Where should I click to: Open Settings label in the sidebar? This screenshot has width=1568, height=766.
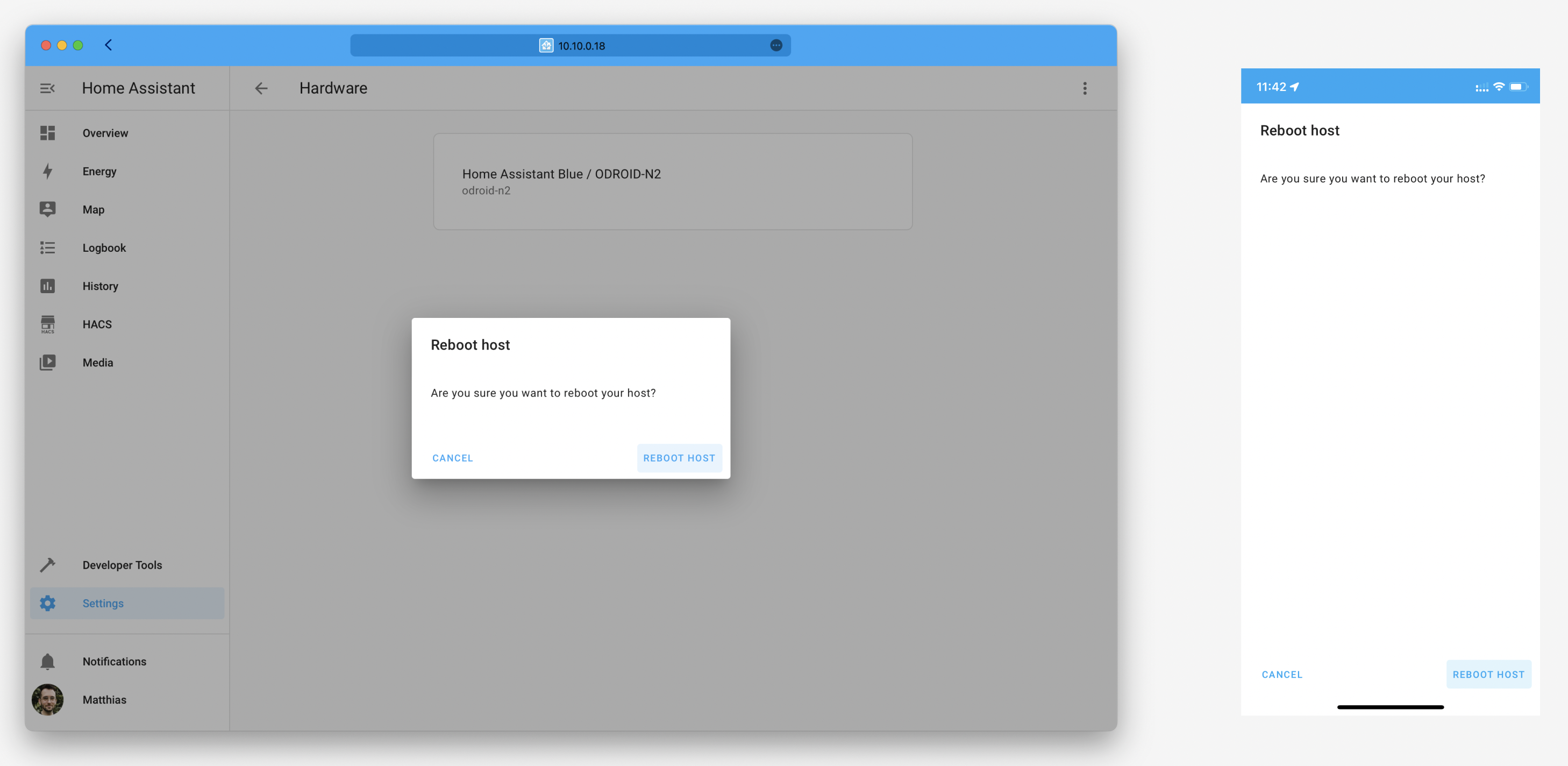[103, 604]
